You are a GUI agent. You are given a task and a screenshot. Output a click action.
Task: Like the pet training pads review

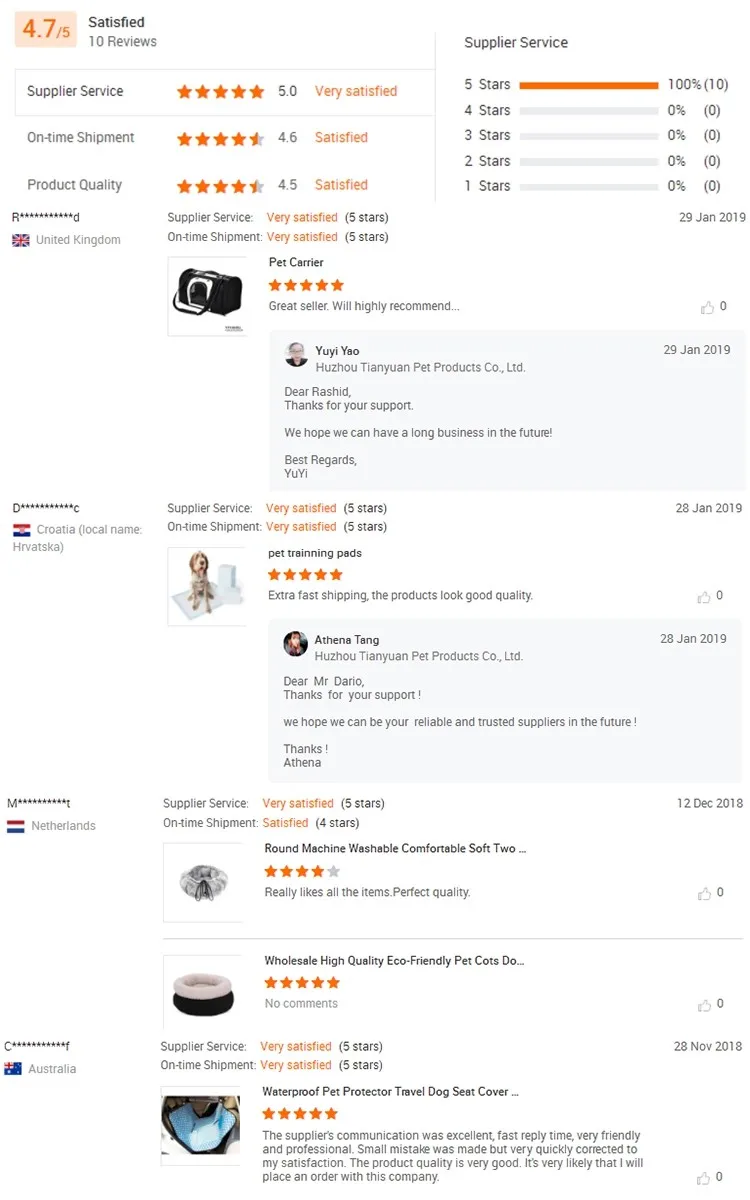(x=704, y=597)
